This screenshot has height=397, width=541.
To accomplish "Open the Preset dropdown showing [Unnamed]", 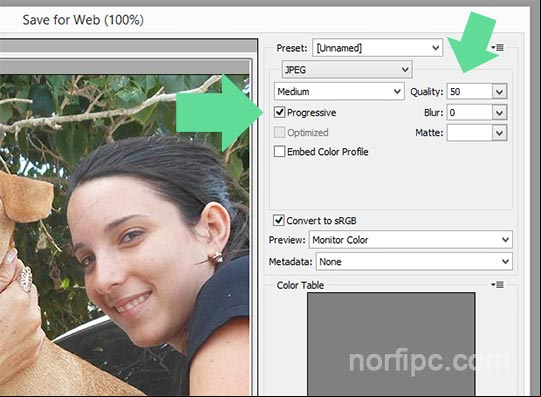I will pos(377,48).
